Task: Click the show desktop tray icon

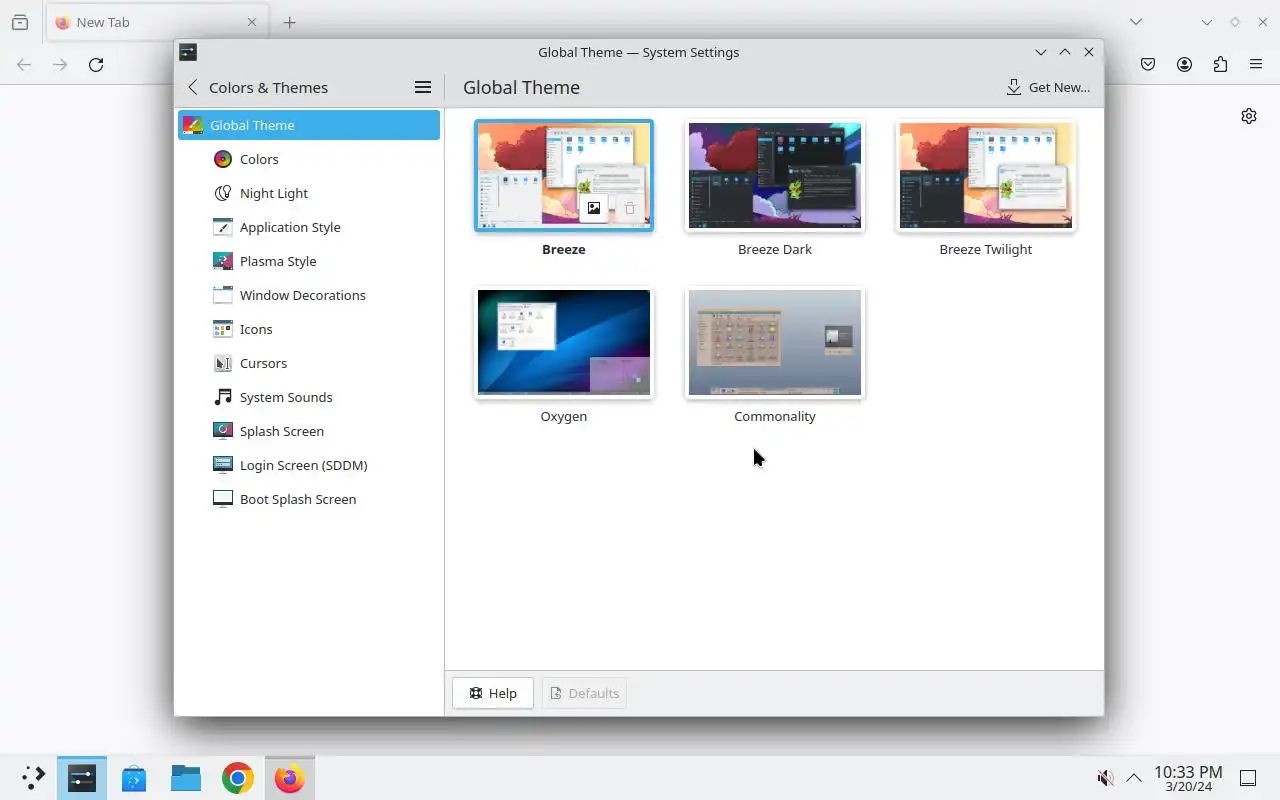Action: coord(1248,778)
